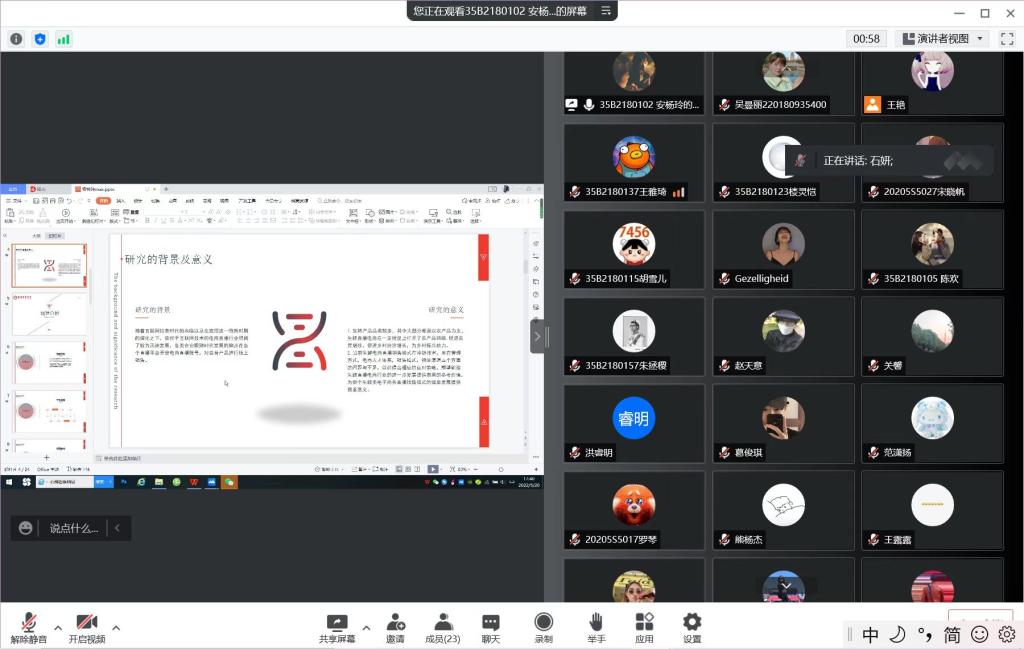The width and height of the screenshot is (1024, 649).
Task: Click the 说点什么... chat input box
Action: 73,528
